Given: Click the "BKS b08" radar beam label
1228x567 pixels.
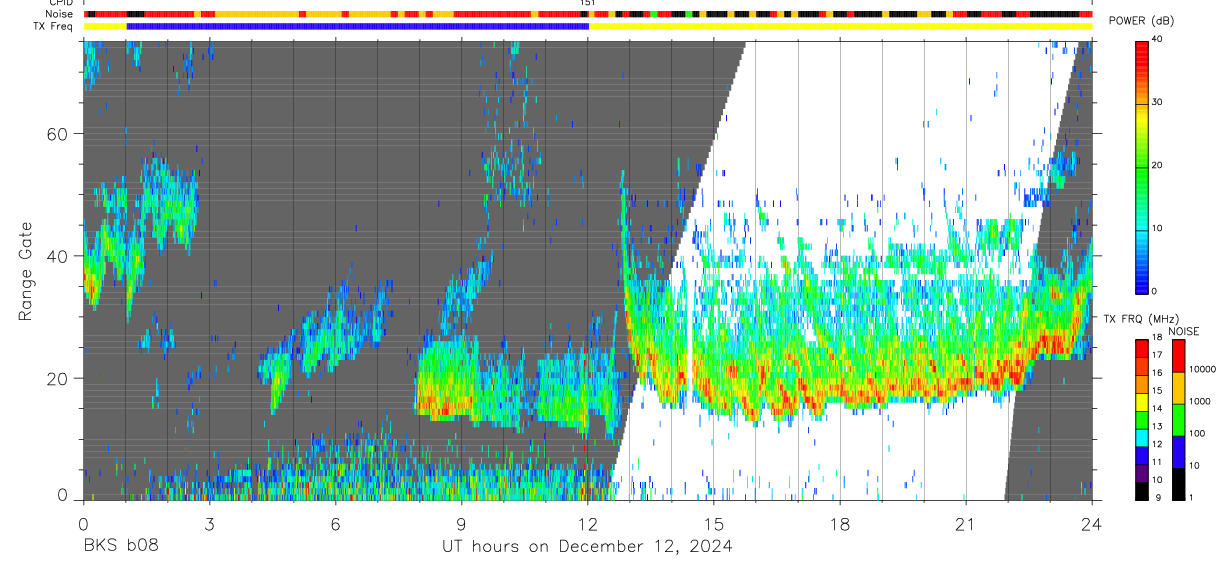Looking at the screenshot, I should click(x=120, y=546).
